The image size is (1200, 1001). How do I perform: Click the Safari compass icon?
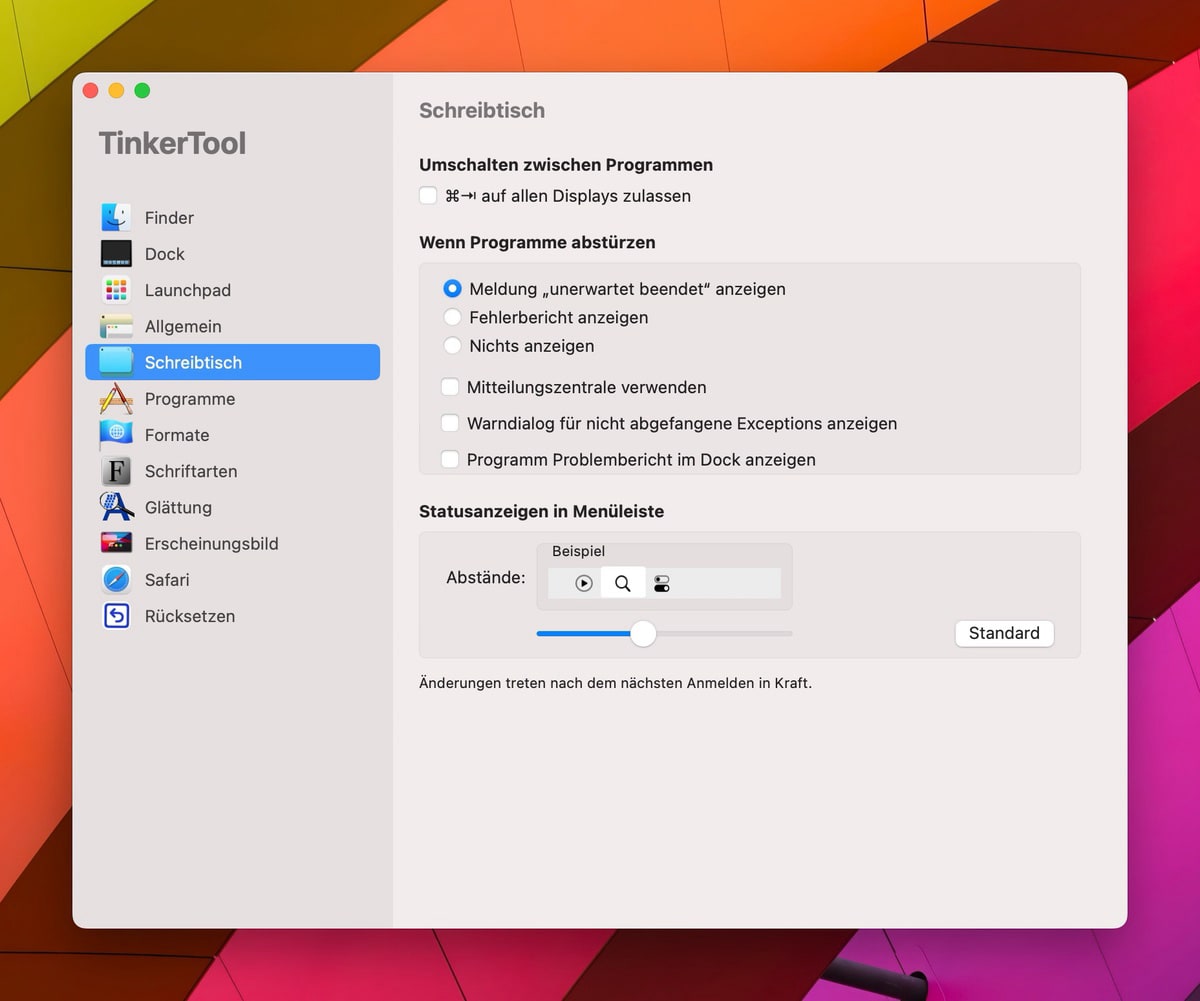(x=116, y=580)
